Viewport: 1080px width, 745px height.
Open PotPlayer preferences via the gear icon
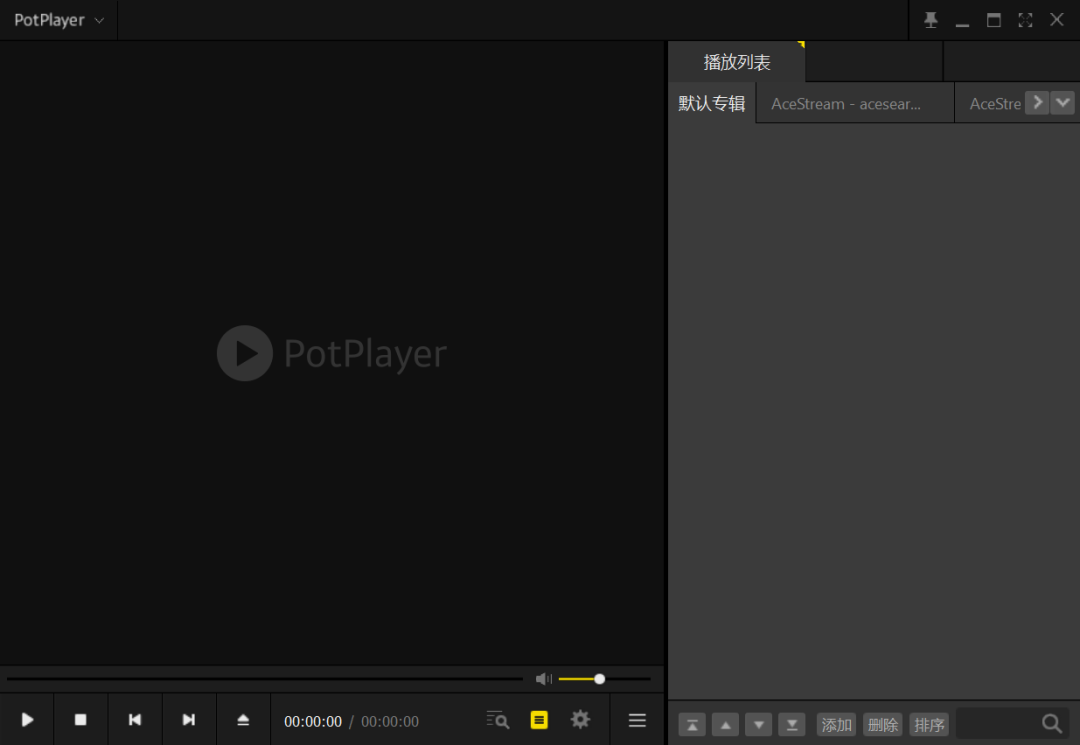(580, 719)
